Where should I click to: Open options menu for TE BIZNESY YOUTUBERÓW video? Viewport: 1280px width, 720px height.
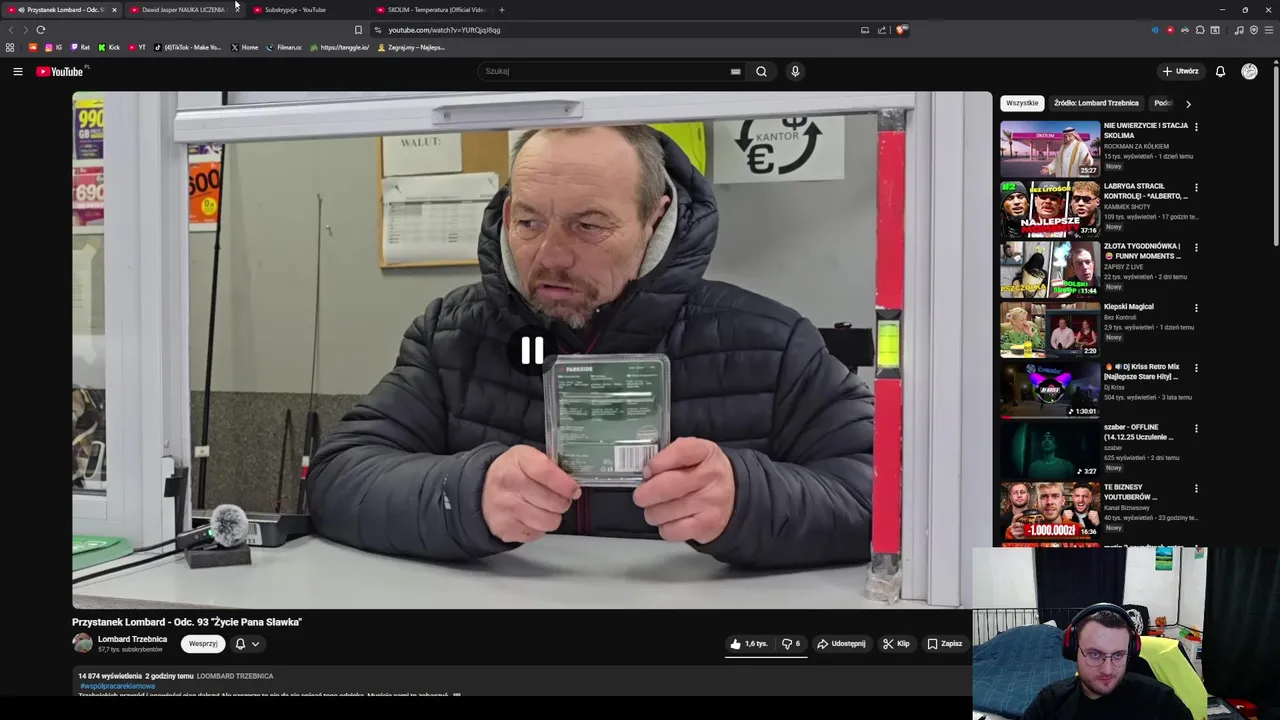[1196, 488]
